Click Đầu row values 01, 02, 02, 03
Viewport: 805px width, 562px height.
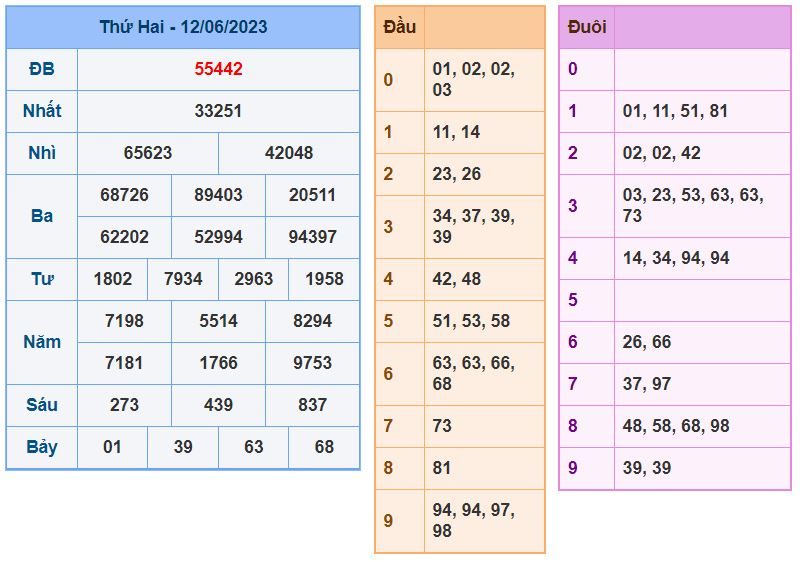click(473, 80)
